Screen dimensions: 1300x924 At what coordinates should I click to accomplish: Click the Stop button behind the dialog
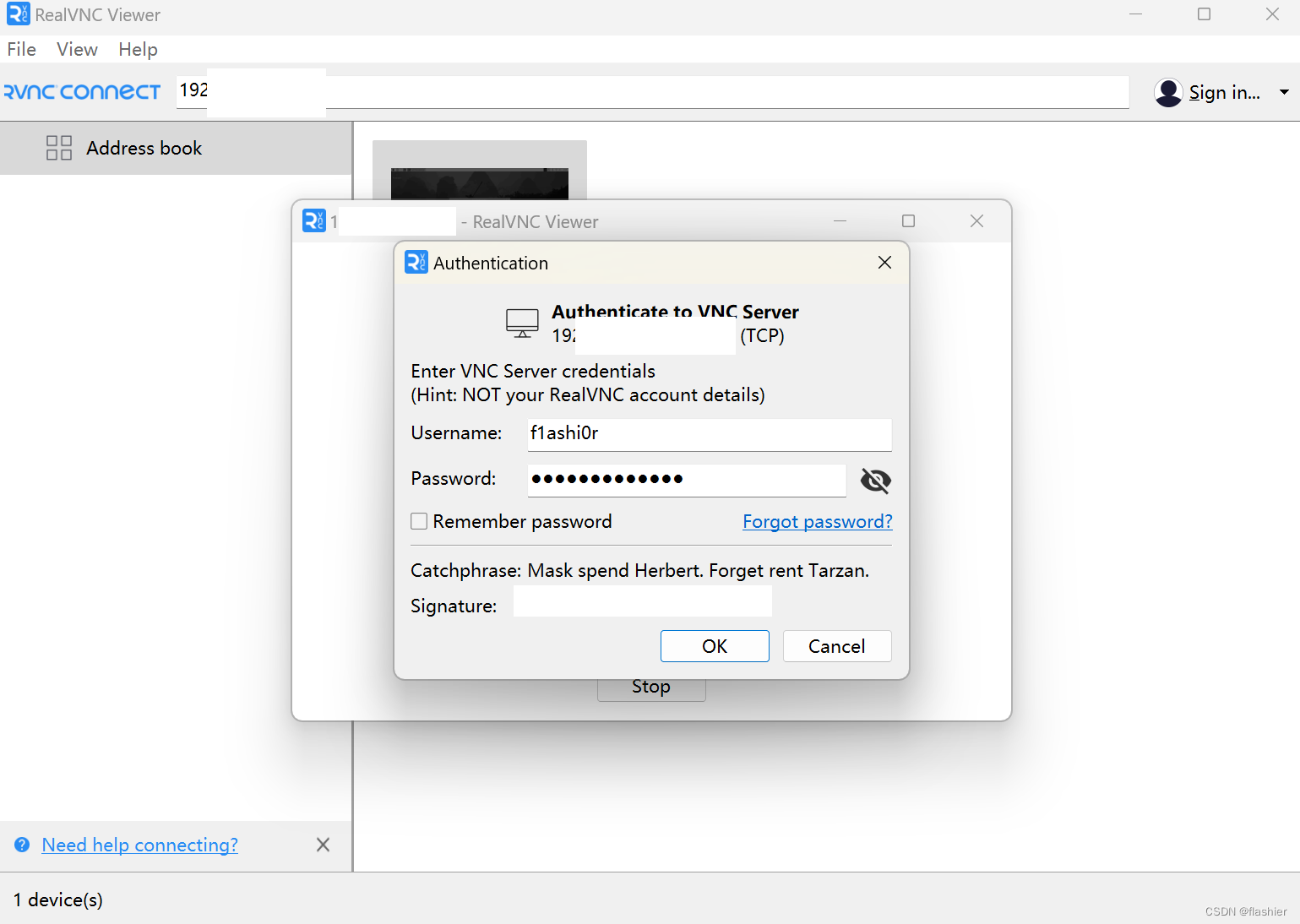(x=651, y=689)
